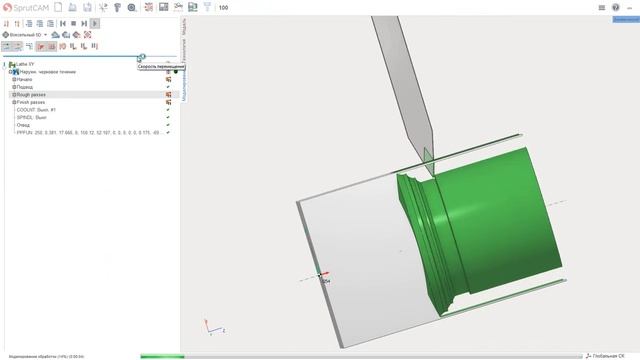Click the simulation progress bar at the bottom
This screenshot has height=360, width=640.
pyautogui.click(x=361, y=357)
